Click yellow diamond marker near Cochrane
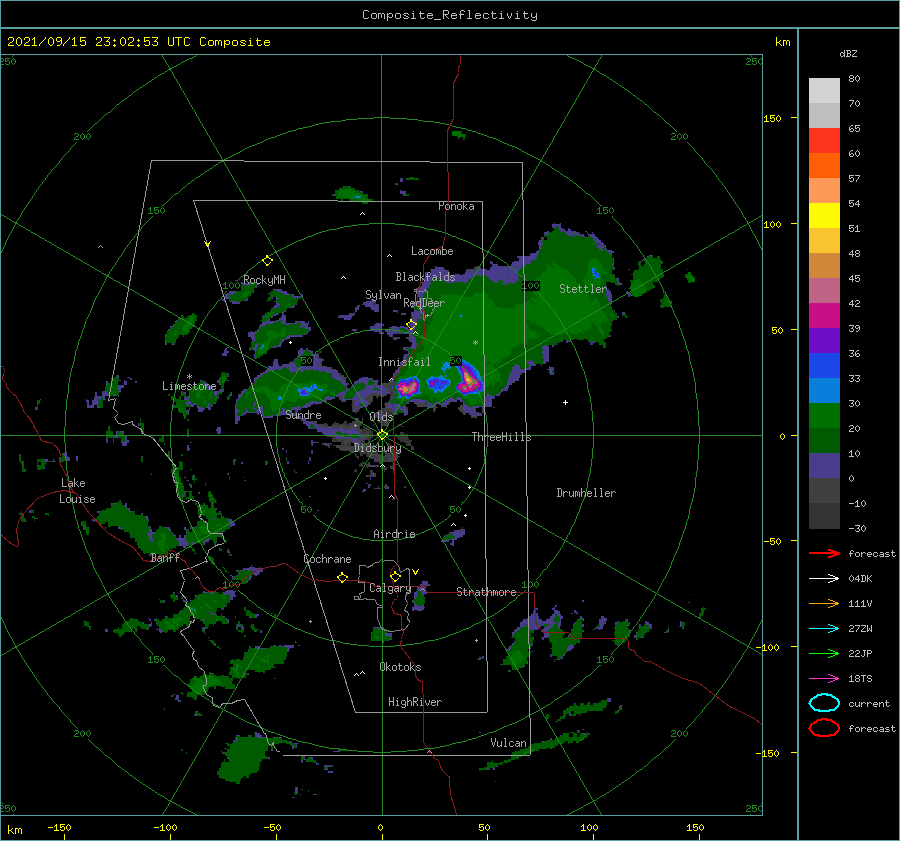Viewport: 900px width, 841px height. click(x=342, y=577)
